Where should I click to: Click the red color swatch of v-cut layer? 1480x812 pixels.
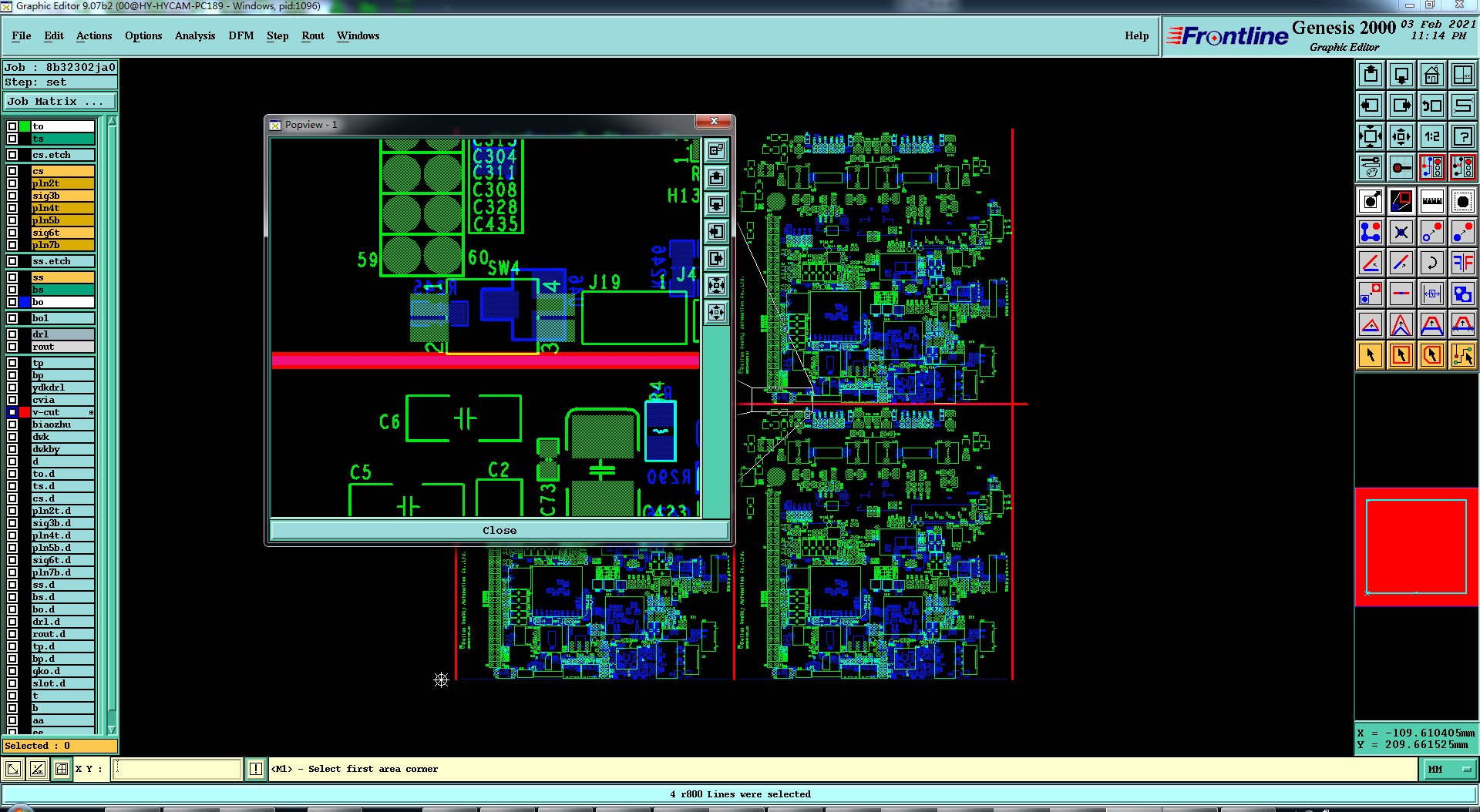click(x=25, y=412)
